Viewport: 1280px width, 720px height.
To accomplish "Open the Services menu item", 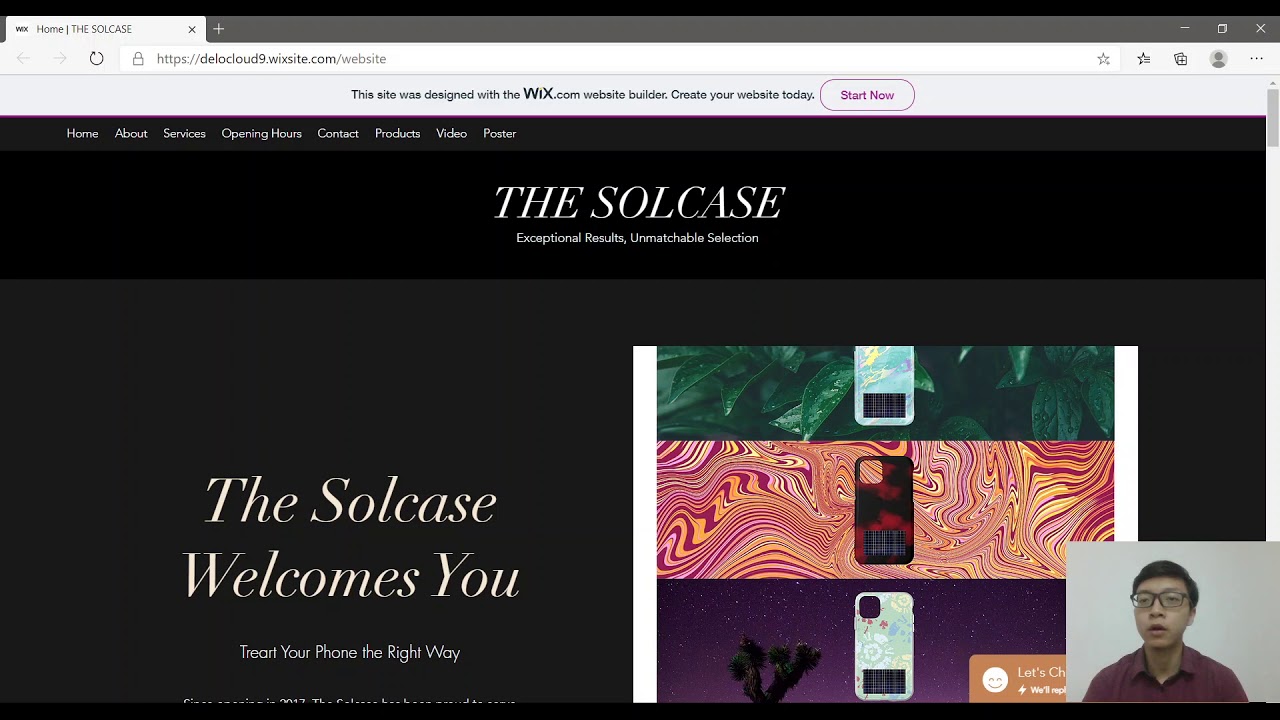I will (184, 134).
